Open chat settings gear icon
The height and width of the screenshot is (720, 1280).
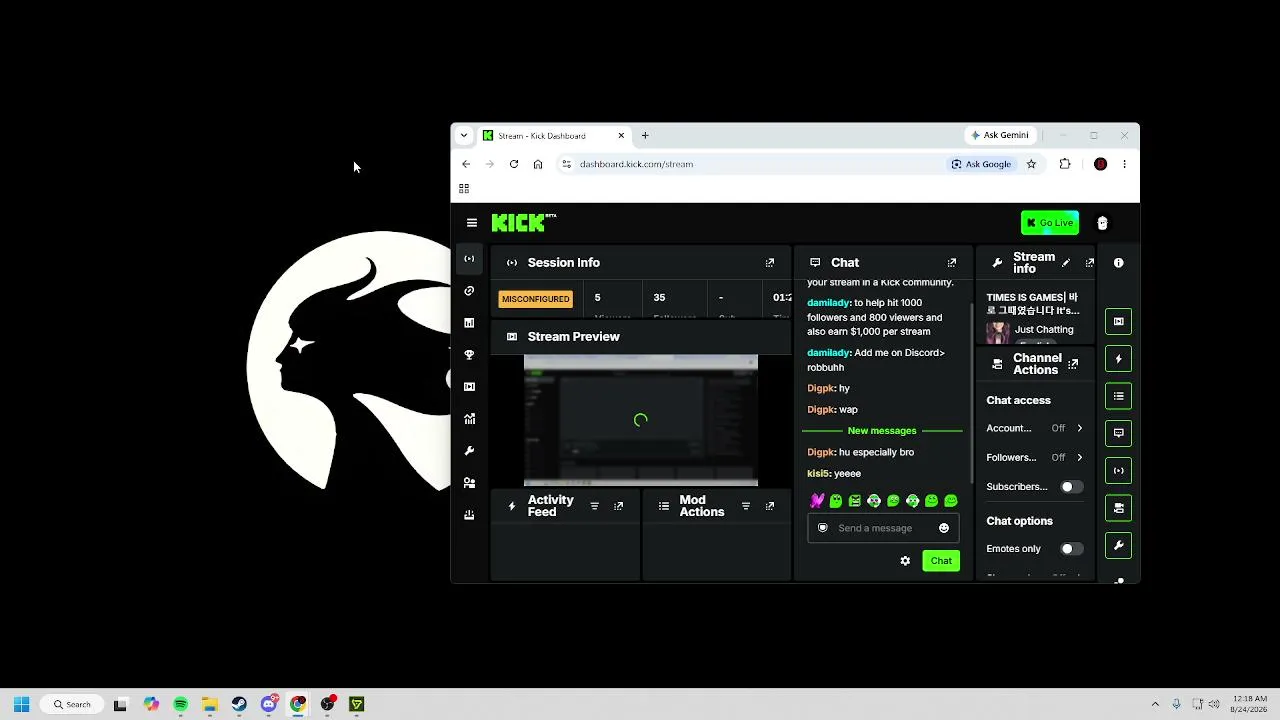coord(905,561)
